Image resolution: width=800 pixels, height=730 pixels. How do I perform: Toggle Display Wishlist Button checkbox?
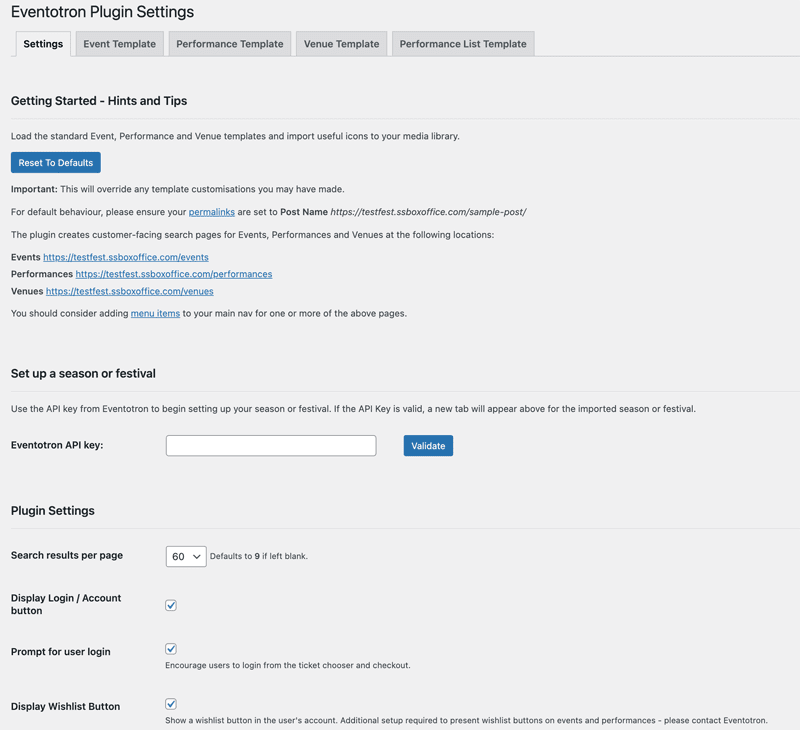[171, 704]
